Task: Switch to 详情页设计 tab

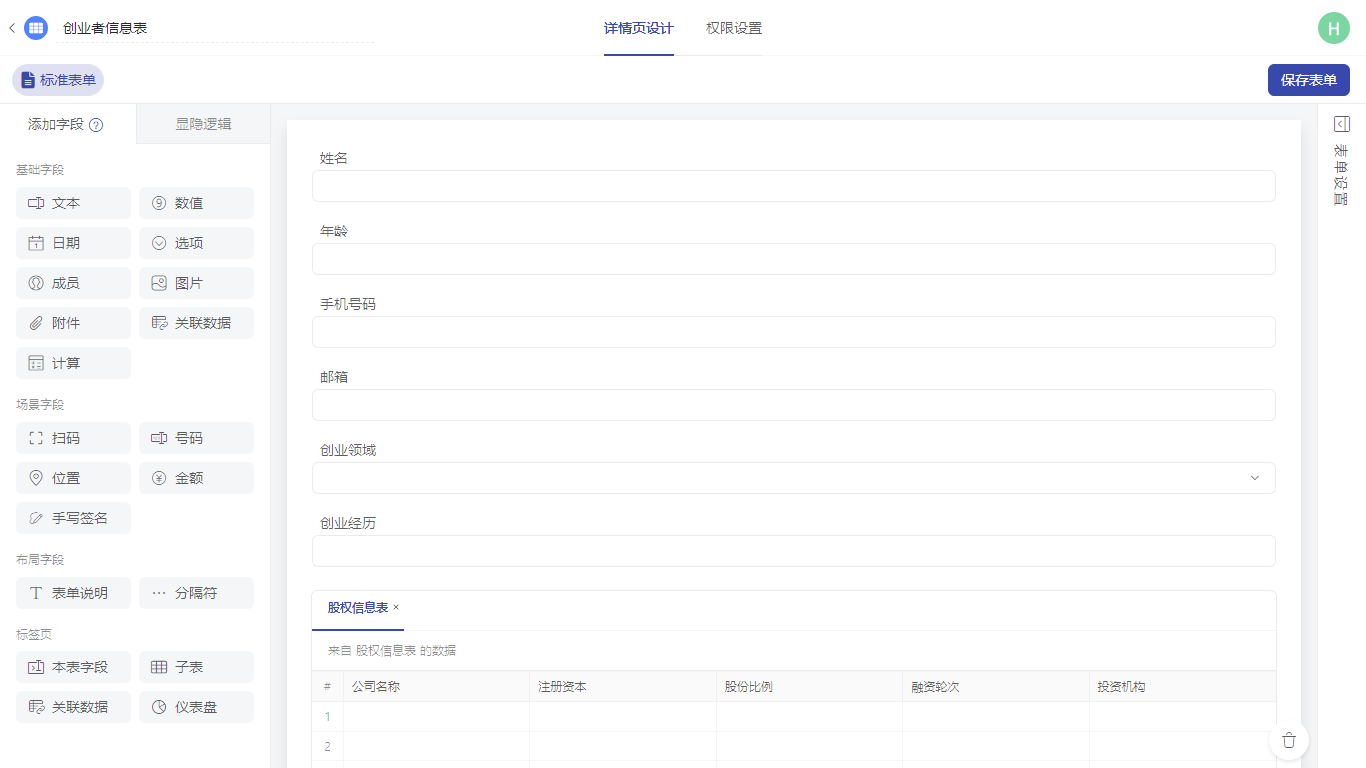Action: click(639, 28)
